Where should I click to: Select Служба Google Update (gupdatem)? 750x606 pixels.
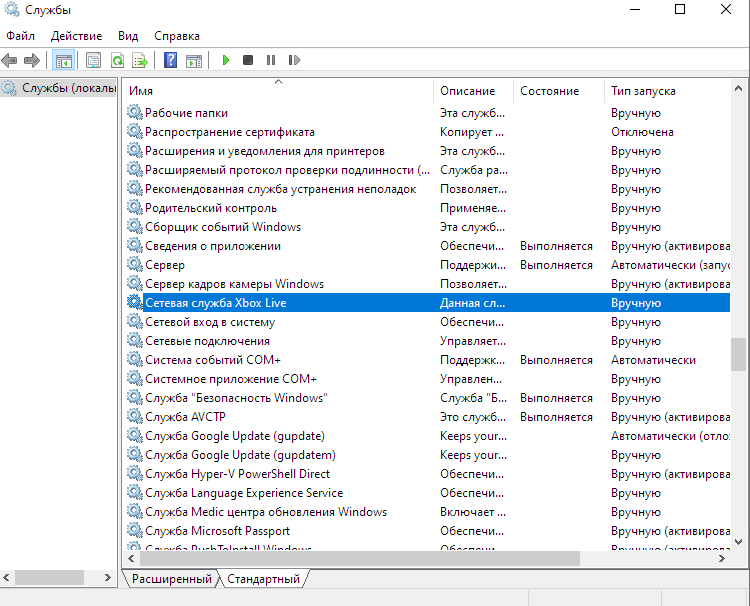point(240,454)
